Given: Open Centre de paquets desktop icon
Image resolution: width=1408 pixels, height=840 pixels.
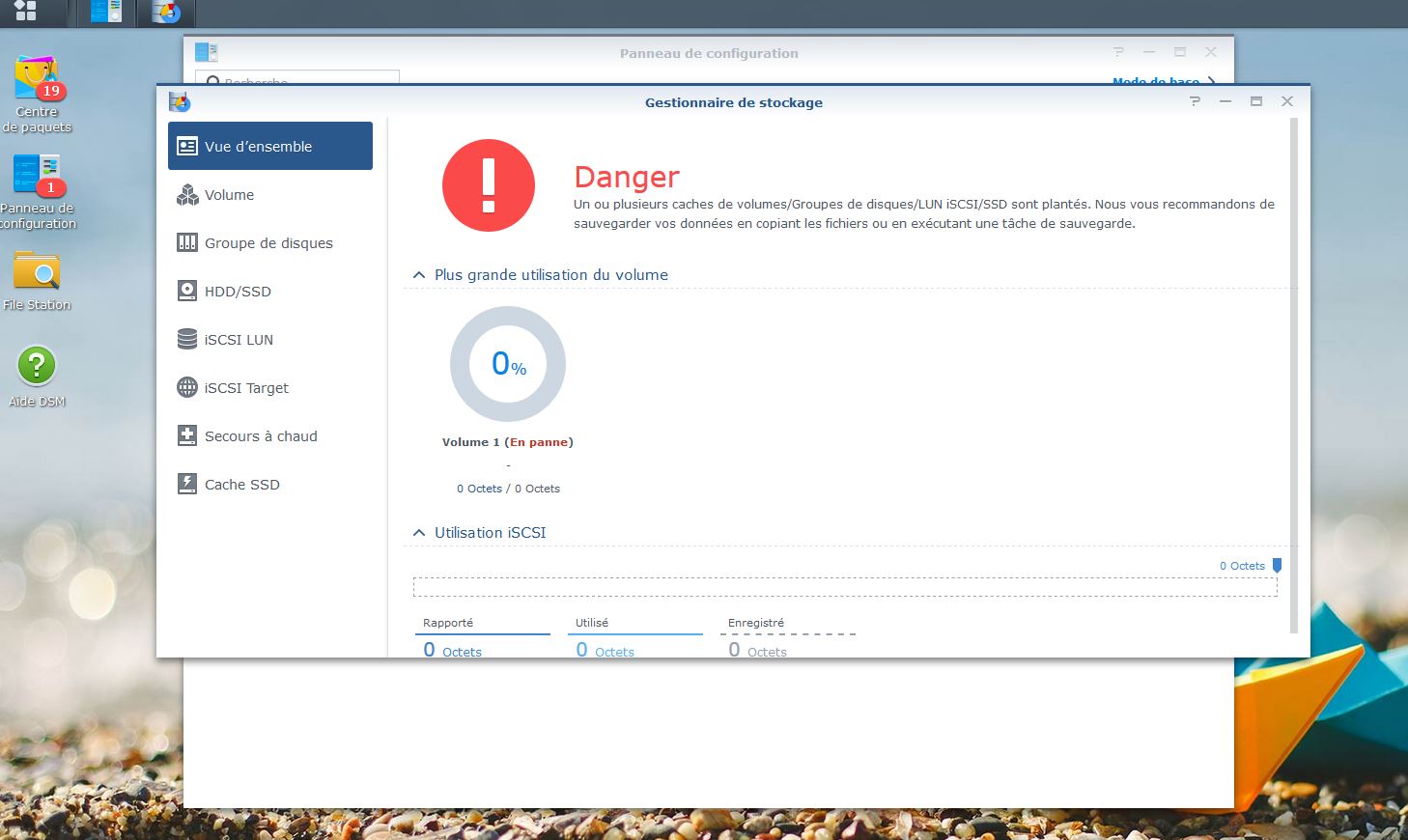Looking at the screenshot, I should [37, 81].
